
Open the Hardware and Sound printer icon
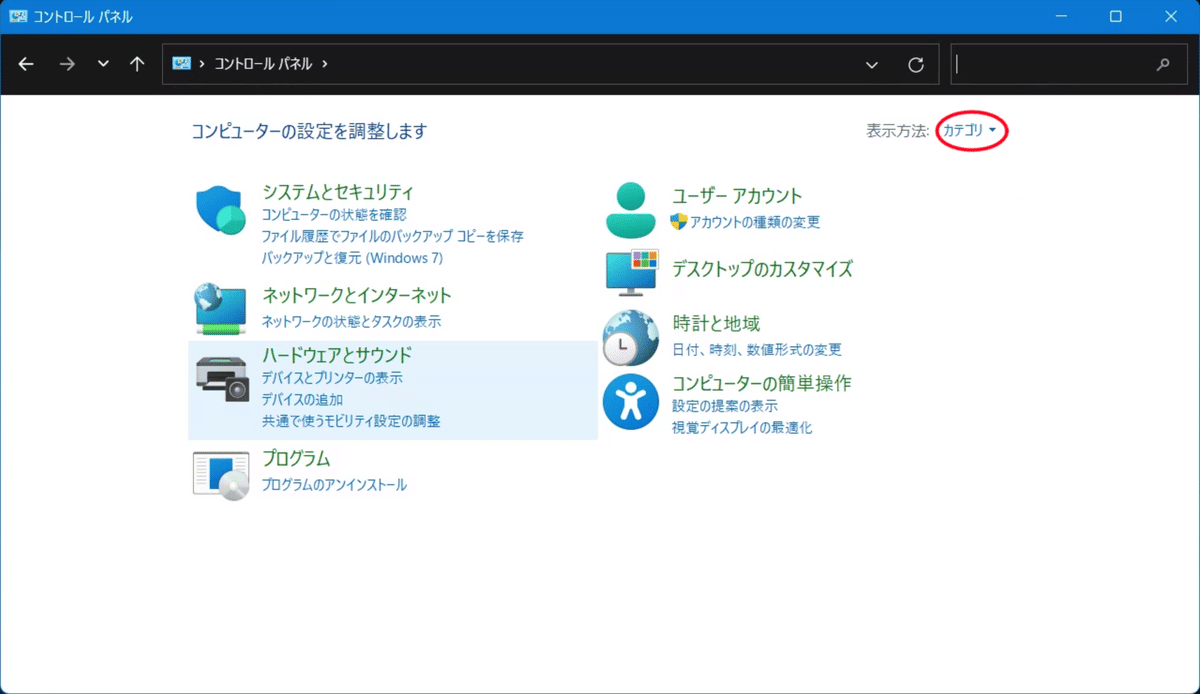click(x=221, y=378)
